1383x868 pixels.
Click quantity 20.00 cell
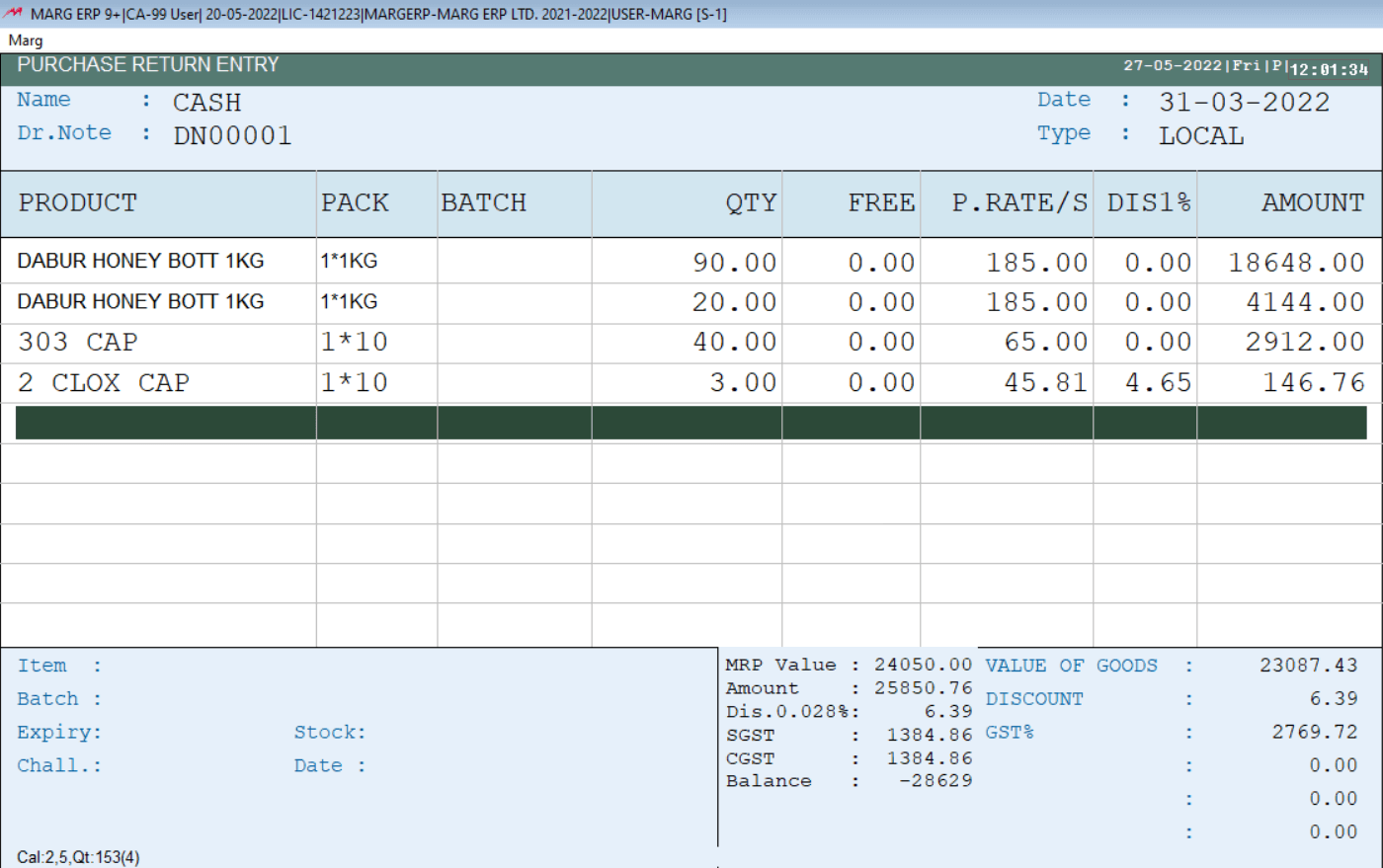click(x=734, y=302)
